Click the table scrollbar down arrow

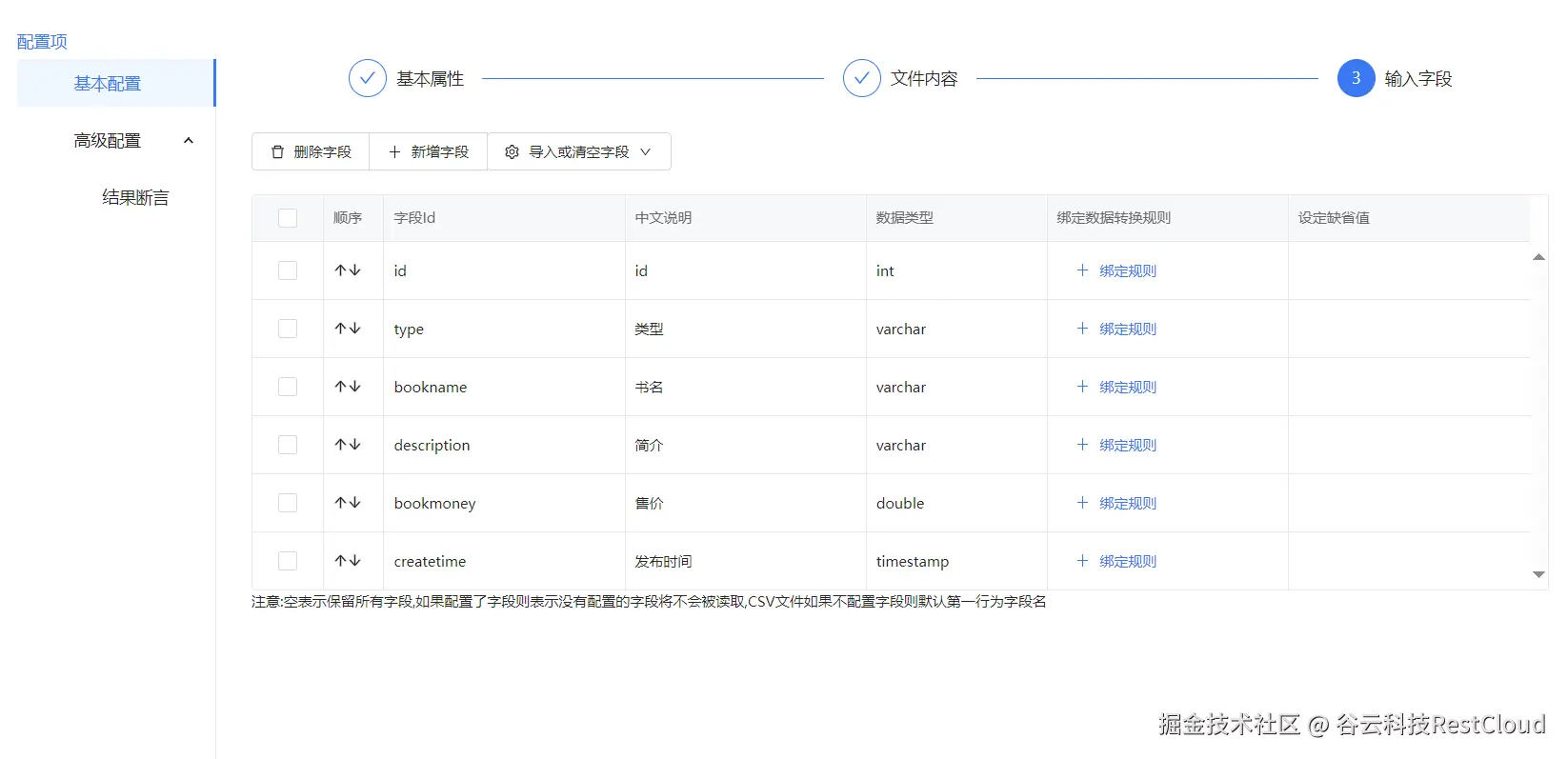[1538, 574]
